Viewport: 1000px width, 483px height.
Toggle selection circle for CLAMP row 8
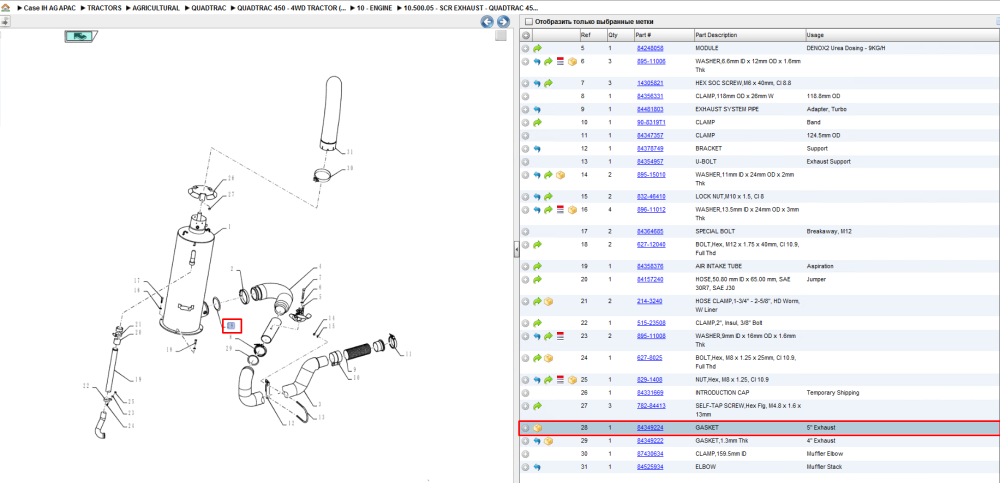tap(526, 96)
